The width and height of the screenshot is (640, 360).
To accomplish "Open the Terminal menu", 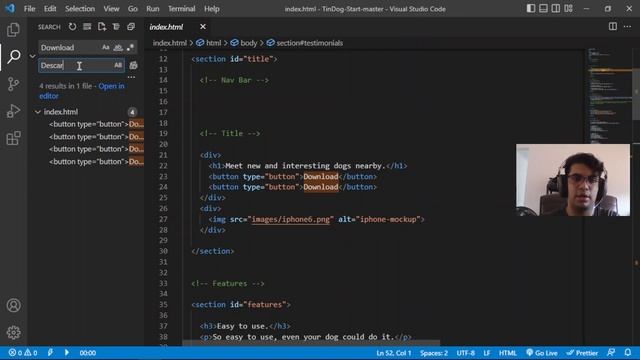I will click(182, 9).
